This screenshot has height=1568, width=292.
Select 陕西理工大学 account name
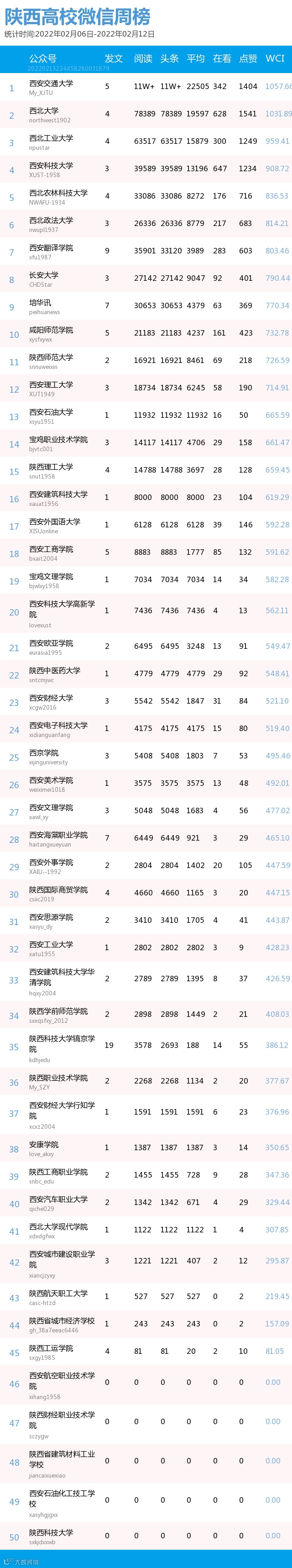(51, 467)
